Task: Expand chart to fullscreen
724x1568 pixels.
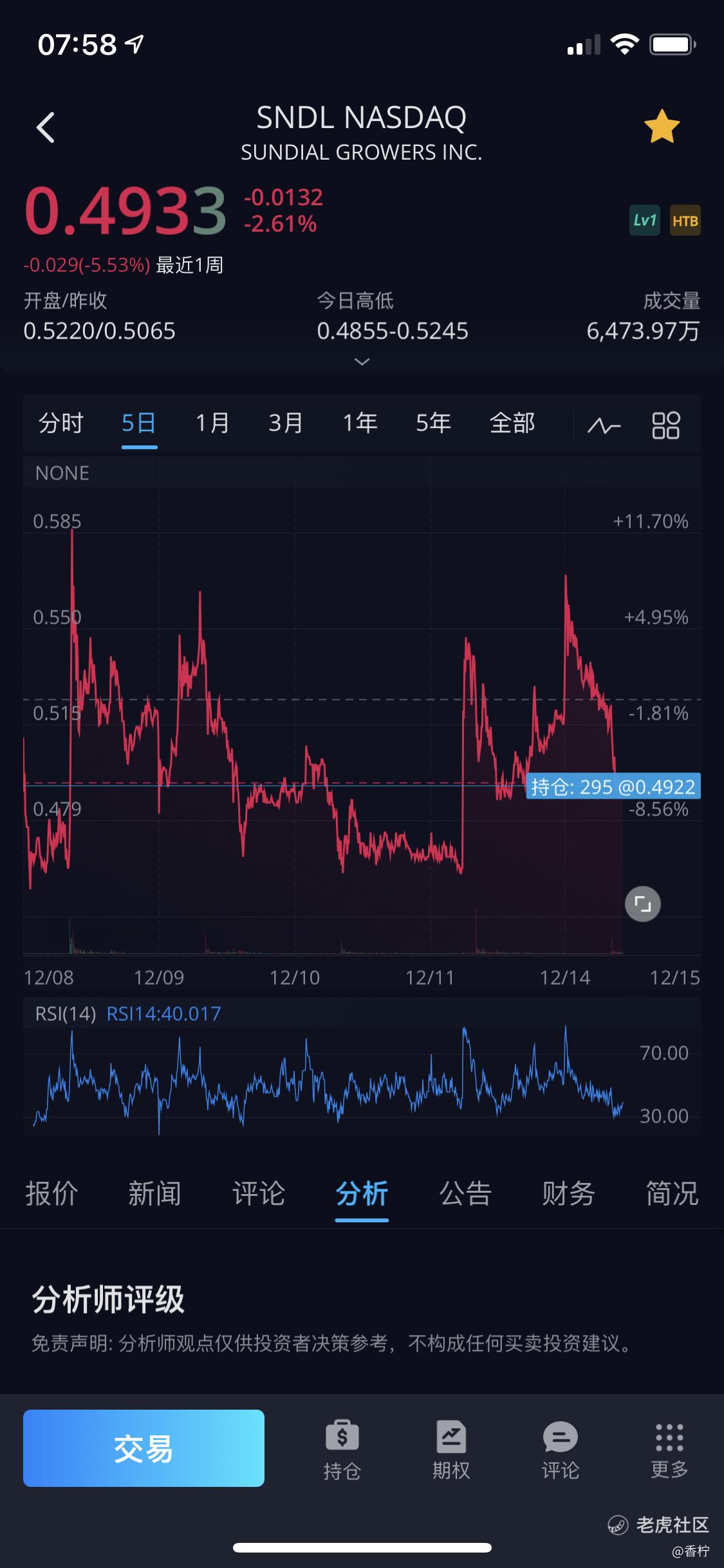Action: pos(643,904)
